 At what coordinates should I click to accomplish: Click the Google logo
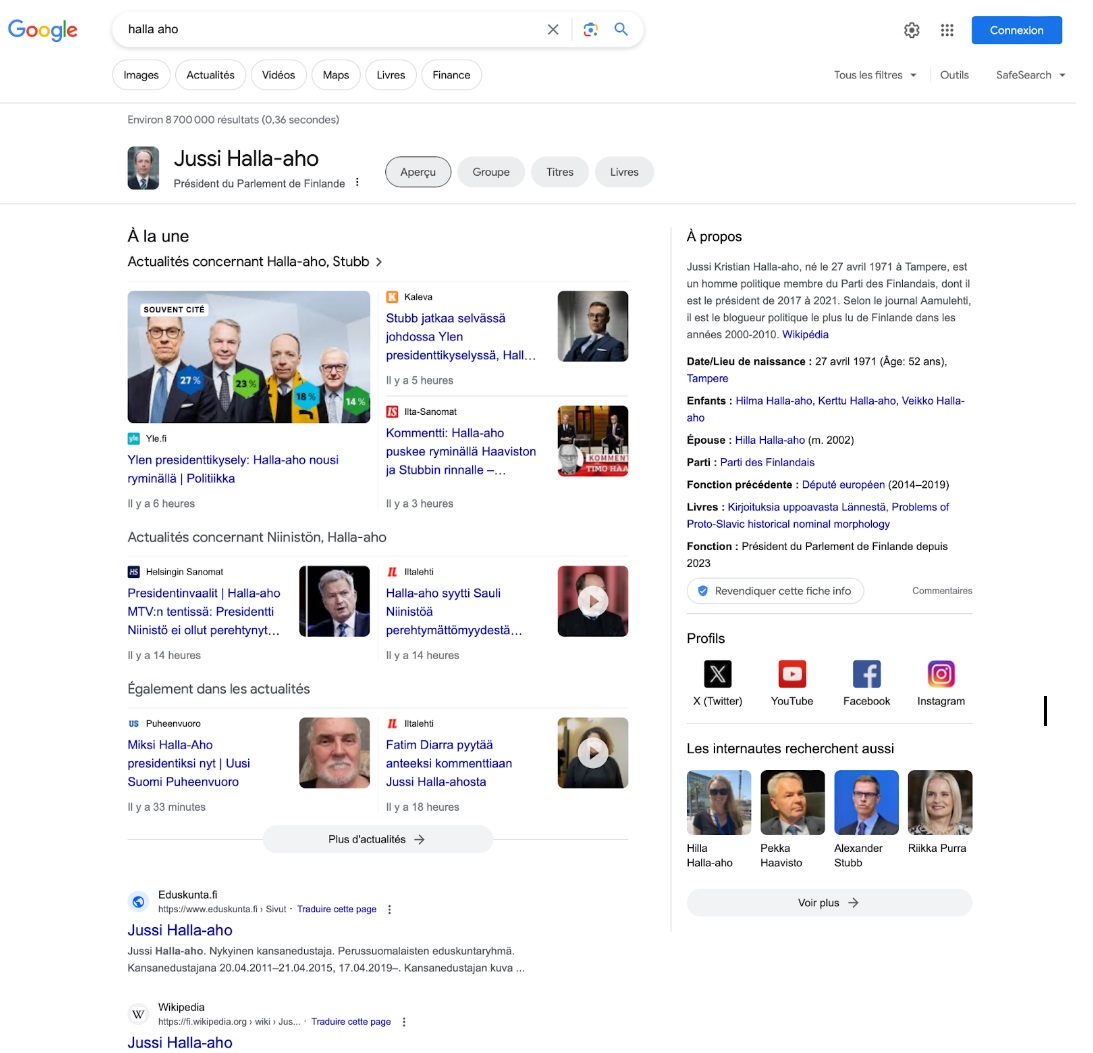43,30
